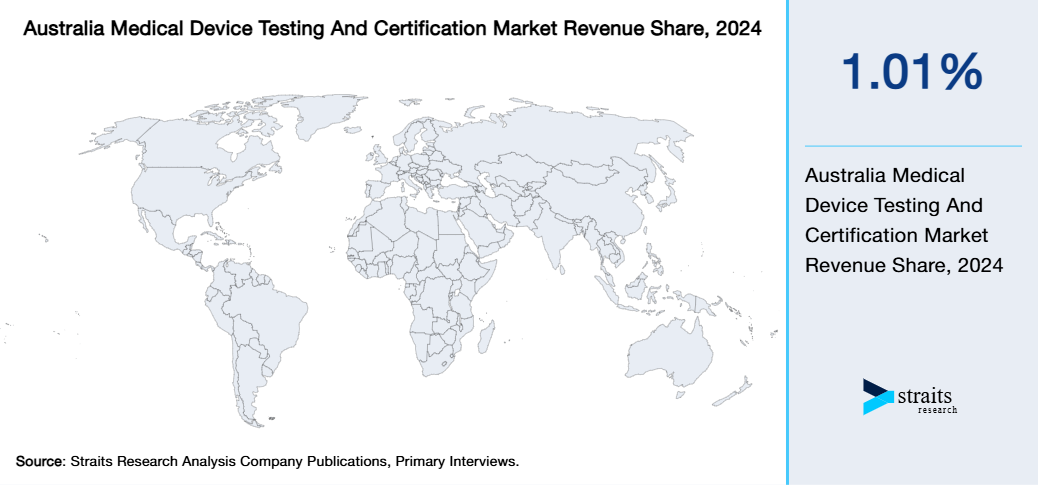Select the 1.01% revenue share value

(912, 71)
